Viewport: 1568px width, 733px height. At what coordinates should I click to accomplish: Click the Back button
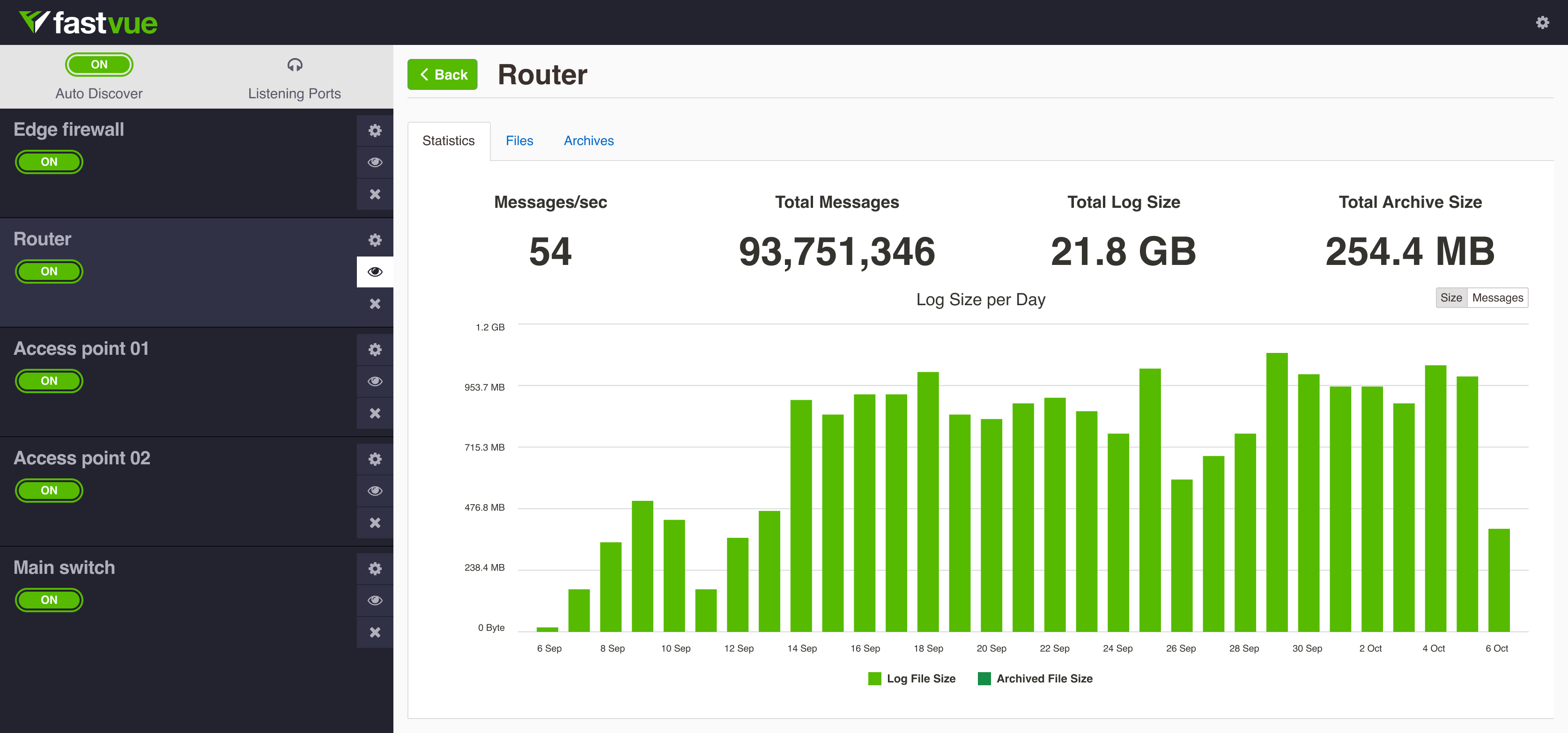tap(443, 74)
